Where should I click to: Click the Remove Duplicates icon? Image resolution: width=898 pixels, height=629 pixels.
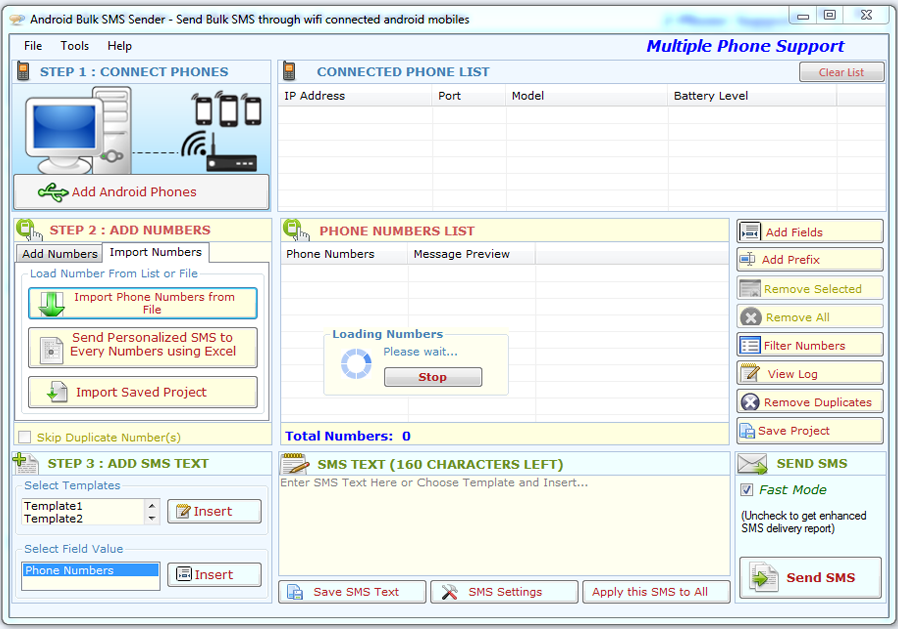[x=750, y=402]
